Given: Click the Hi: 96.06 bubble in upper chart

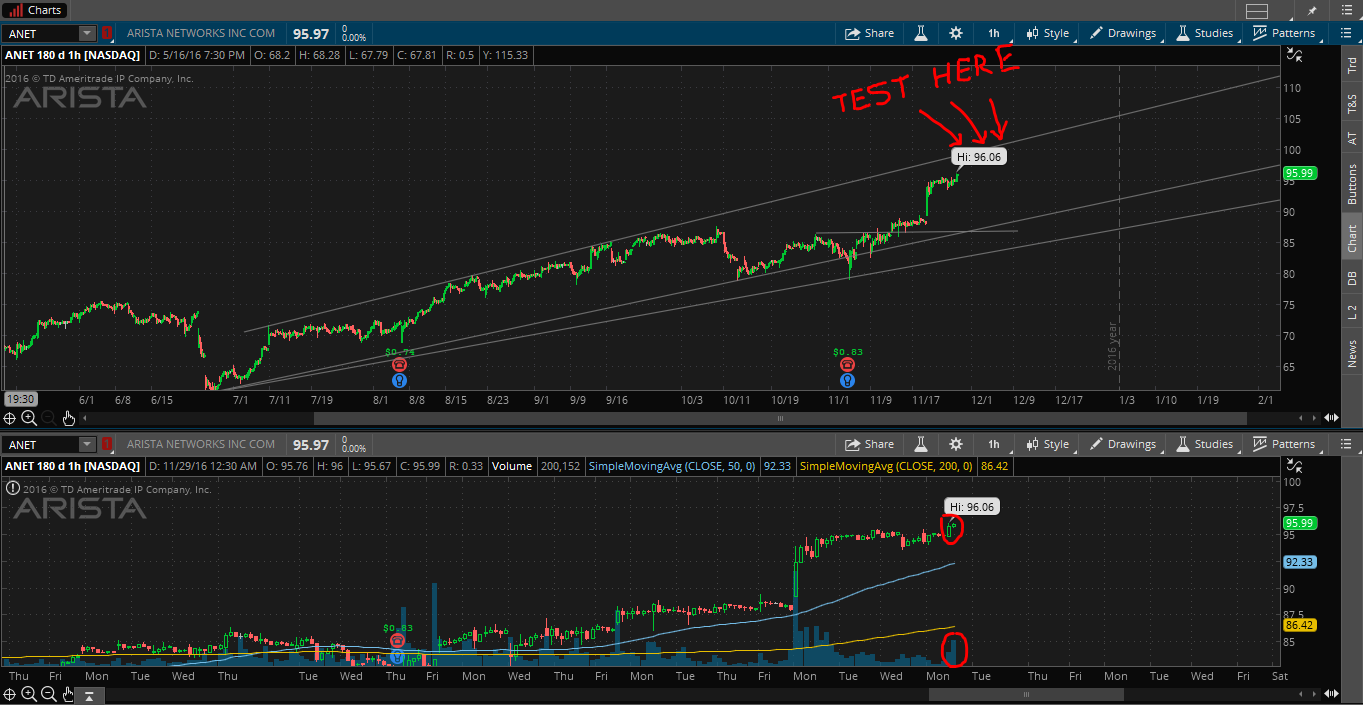Looking at the screenshot, I should coord(977,157).
